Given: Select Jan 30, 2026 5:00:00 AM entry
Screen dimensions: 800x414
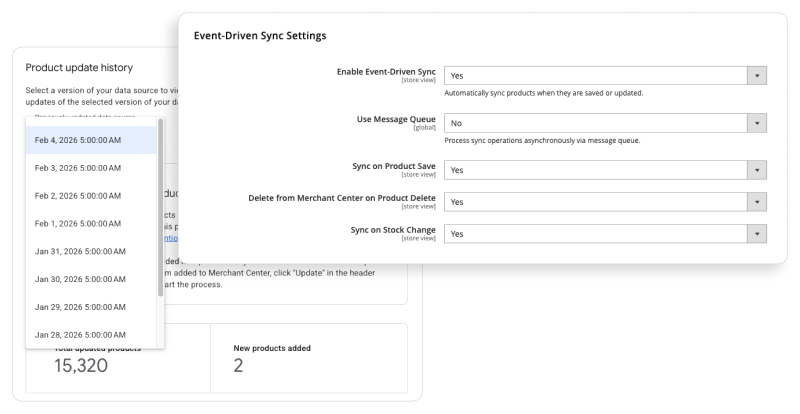Looking at the screenshot, I should [90, 278].
